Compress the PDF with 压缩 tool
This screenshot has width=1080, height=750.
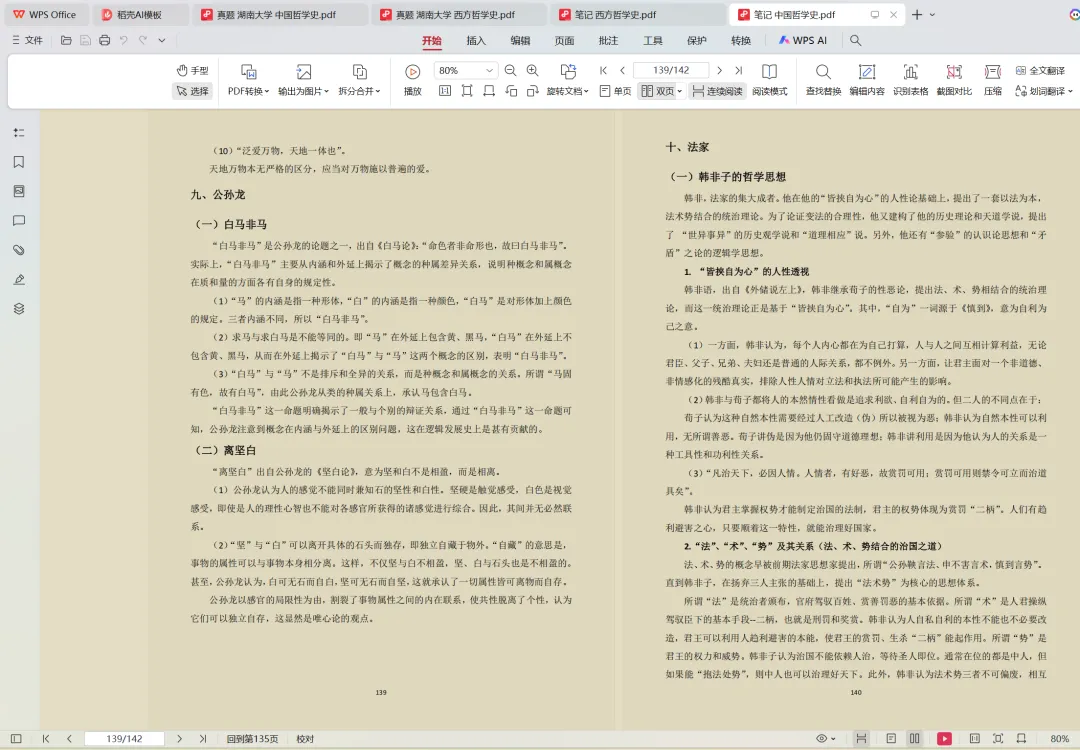pyautogui.click(x=992, y=80)
